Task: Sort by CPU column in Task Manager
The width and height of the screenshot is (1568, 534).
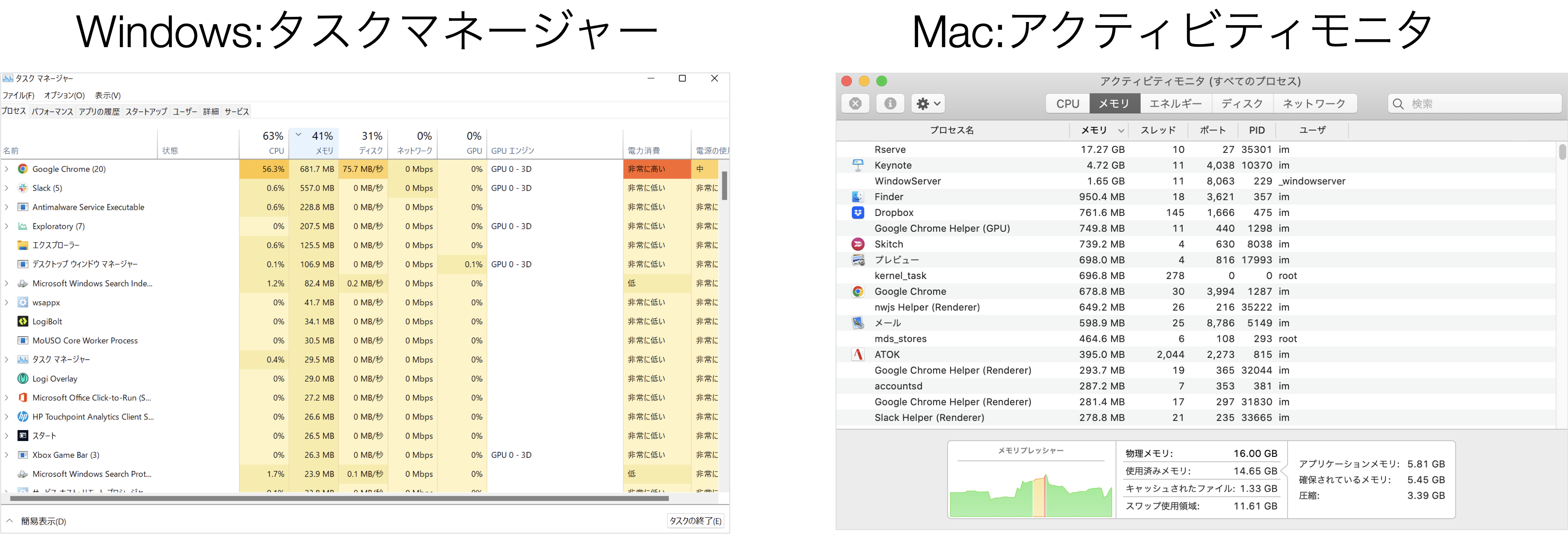Action: pos(264,143)
